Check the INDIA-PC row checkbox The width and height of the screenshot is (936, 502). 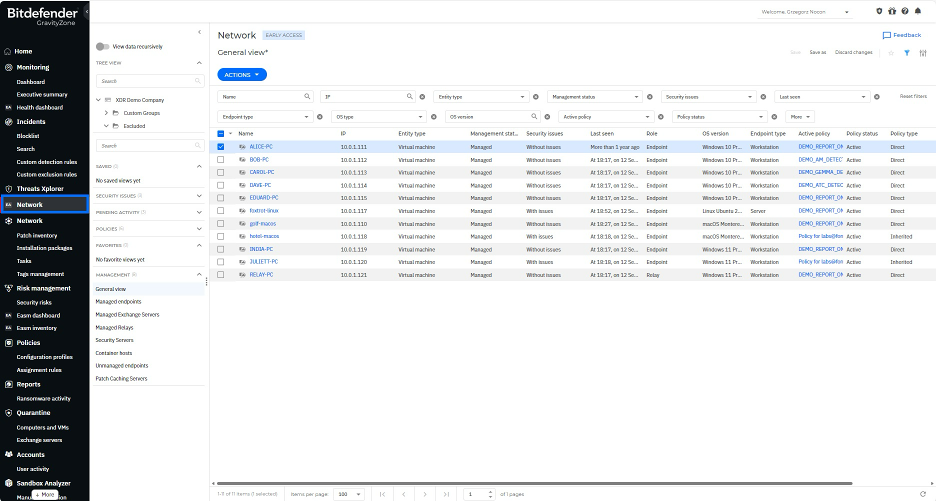pyautogui.click(x=221, y=250)
